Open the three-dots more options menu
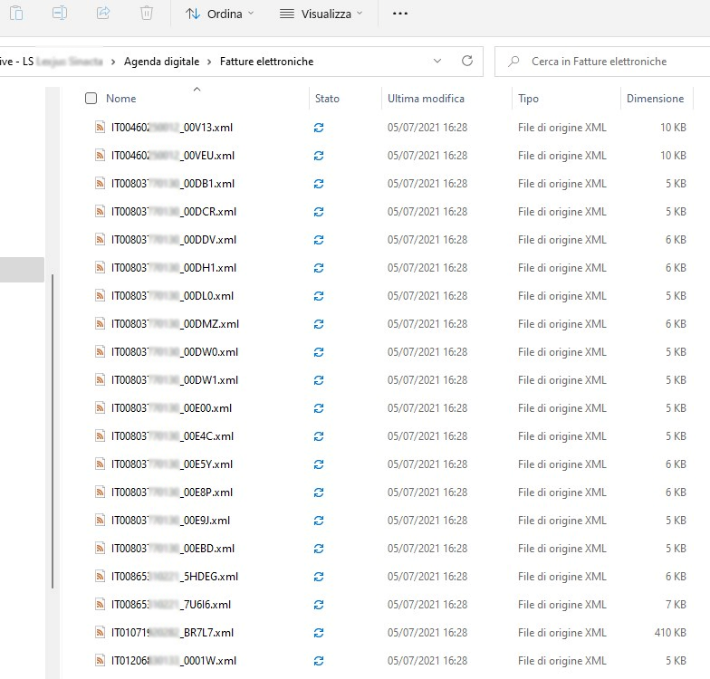Viewport: 710px width, 679px height. pyautogui.click(x=400, y=14)
